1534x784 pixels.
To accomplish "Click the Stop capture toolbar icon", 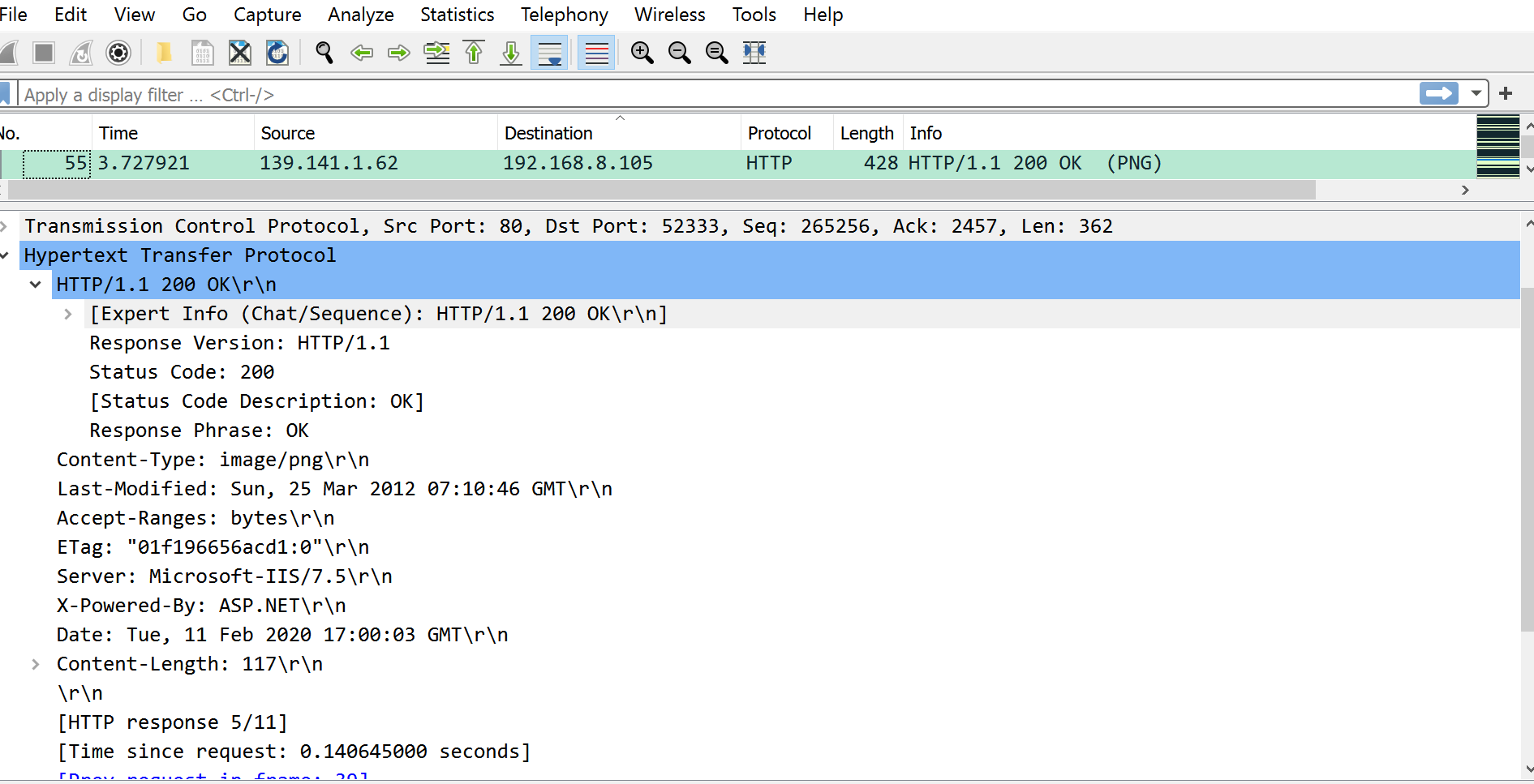I will [44, 53].
